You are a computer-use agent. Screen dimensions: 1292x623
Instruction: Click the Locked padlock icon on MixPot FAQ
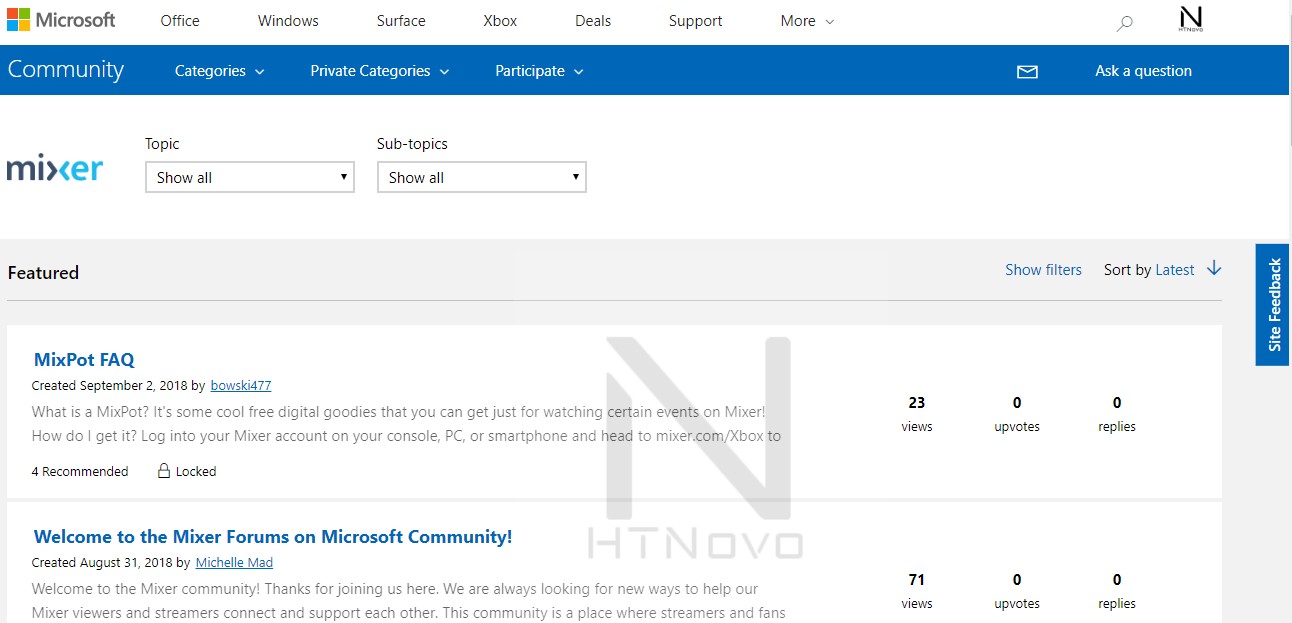pyautogui.click(x=162, y=470)
